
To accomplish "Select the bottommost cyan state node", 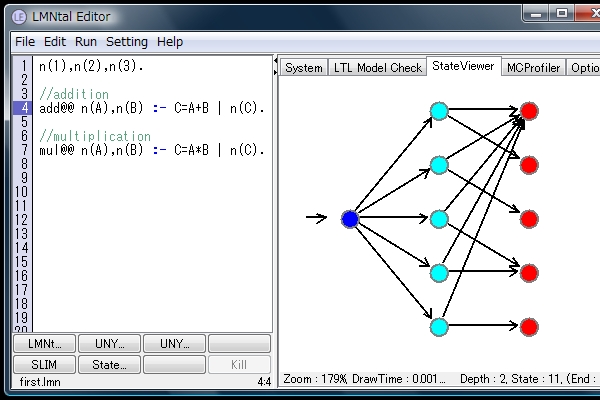I will click(x=438, y=326).
